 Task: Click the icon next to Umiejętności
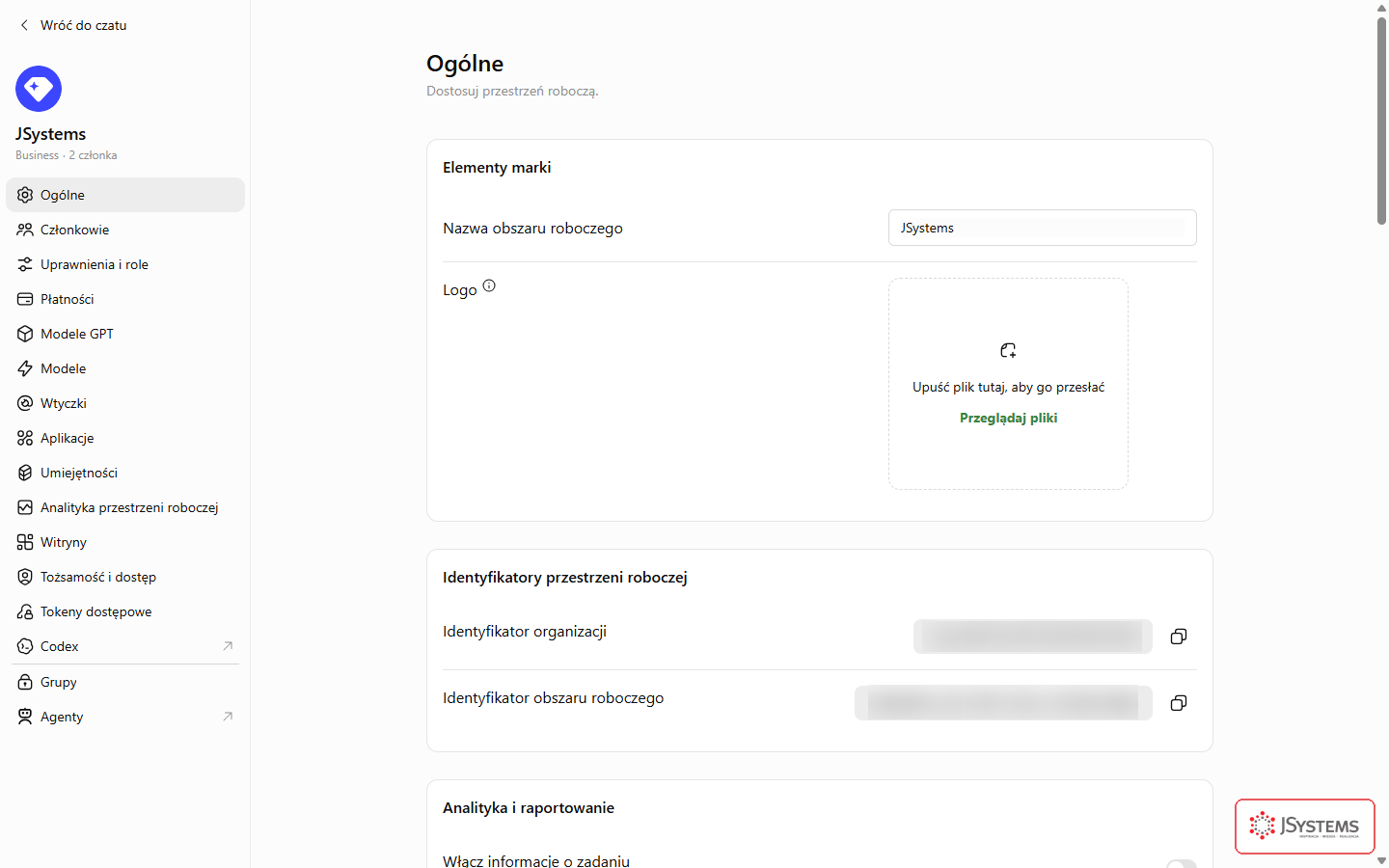coord(25,473)
